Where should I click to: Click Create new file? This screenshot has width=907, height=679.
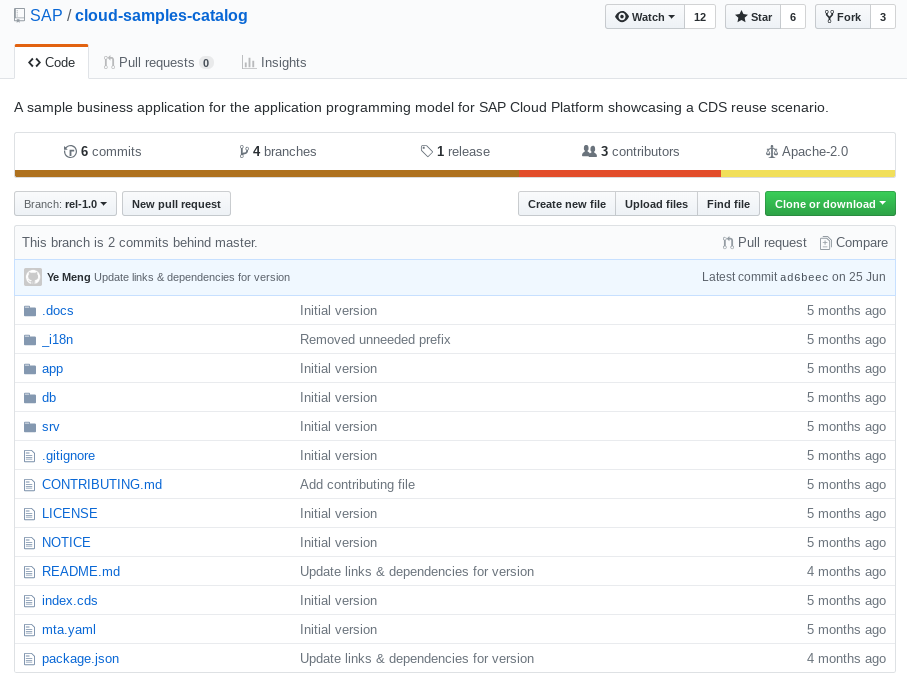[567, 204]
